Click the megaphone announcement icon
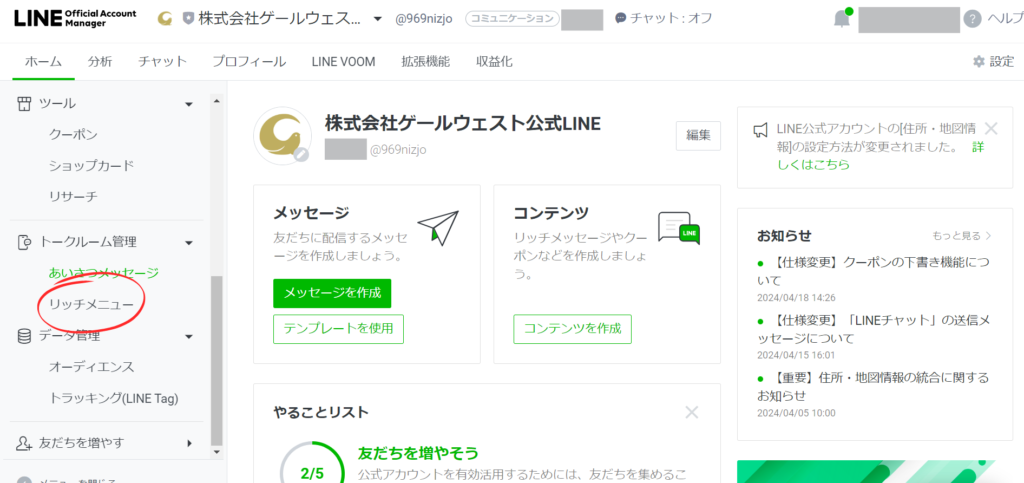 coord(761,130)
